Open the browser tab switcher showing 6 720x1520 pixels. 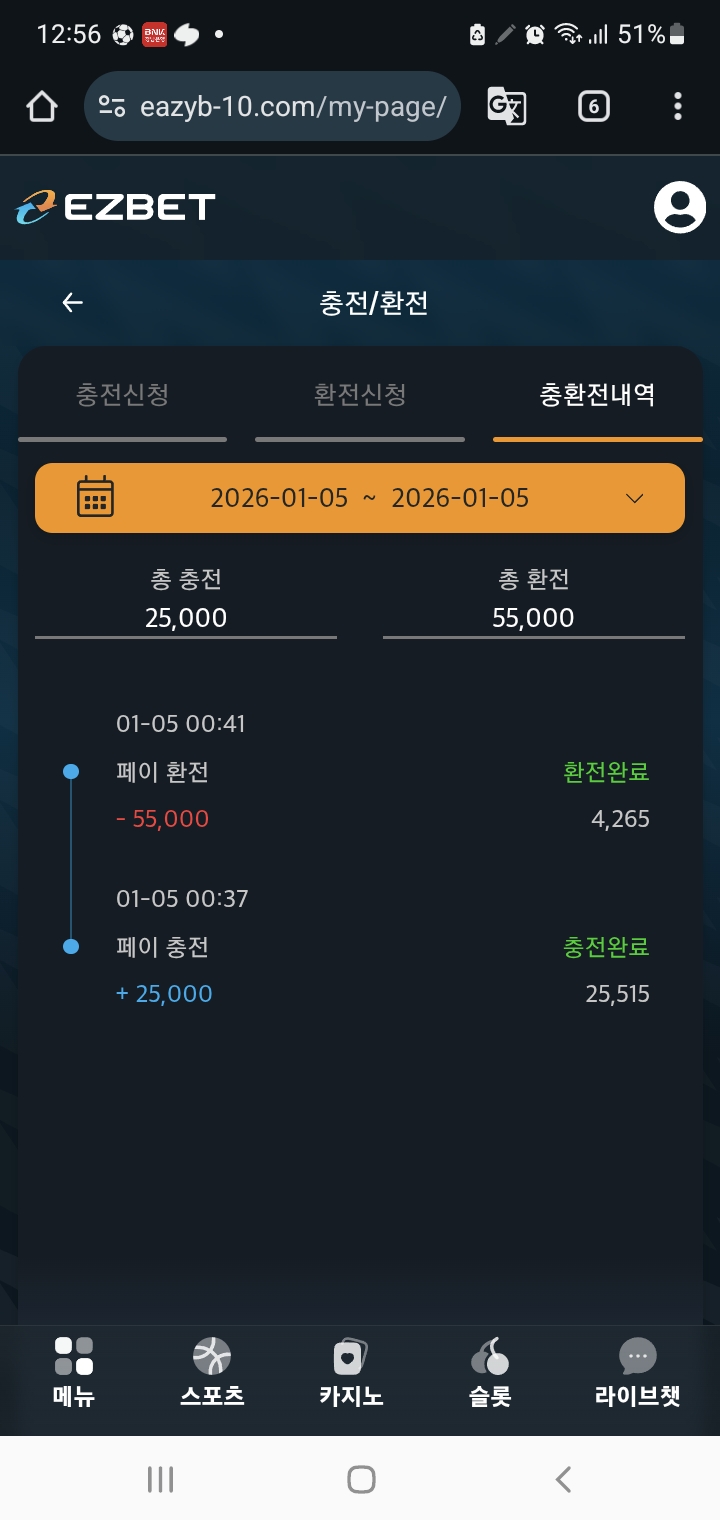click(x=593, y=106)
